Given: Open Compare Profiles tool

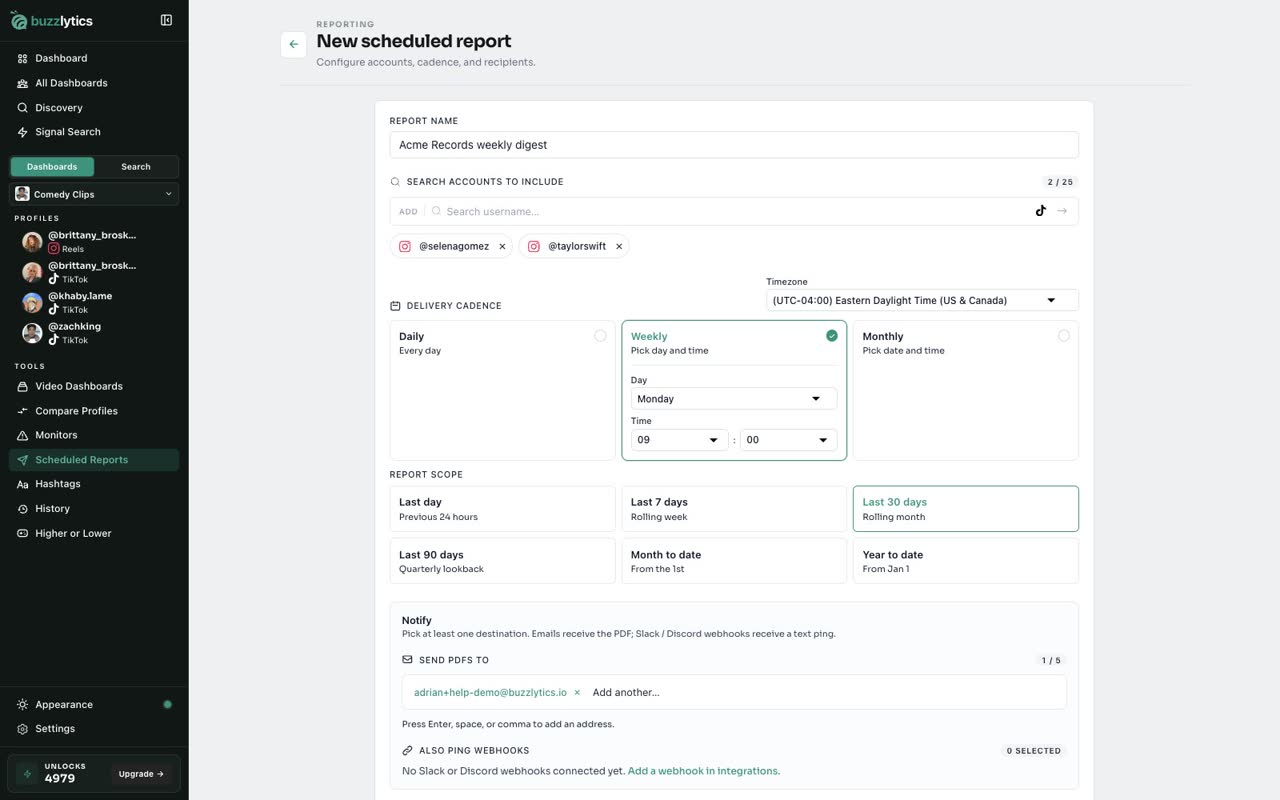Looking at the screenshot, I should [94, 411].
